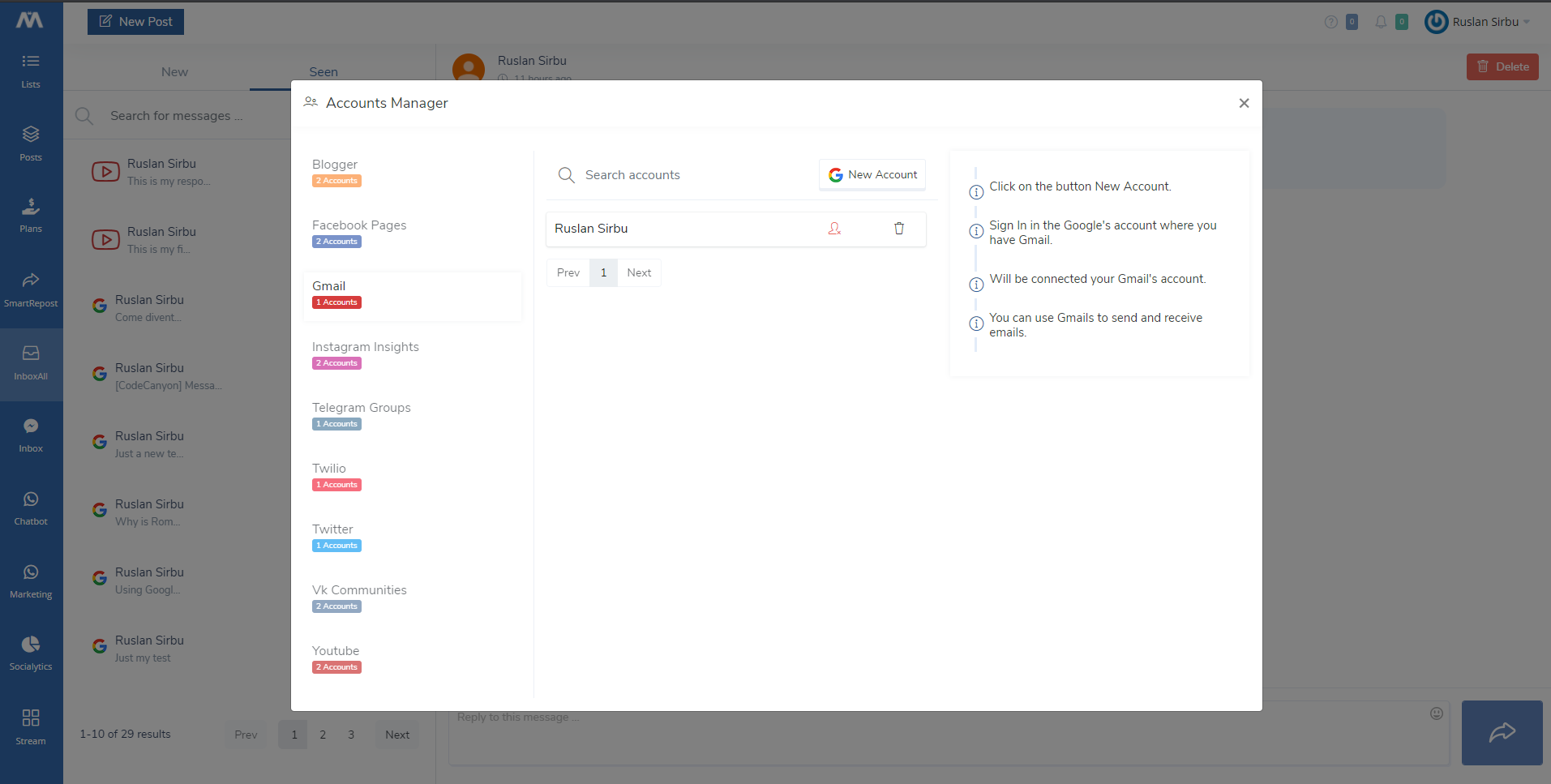This screenshot has height=784, width=1551.
Task: Click Prev in accounts pagination
Action: (568, 272)
